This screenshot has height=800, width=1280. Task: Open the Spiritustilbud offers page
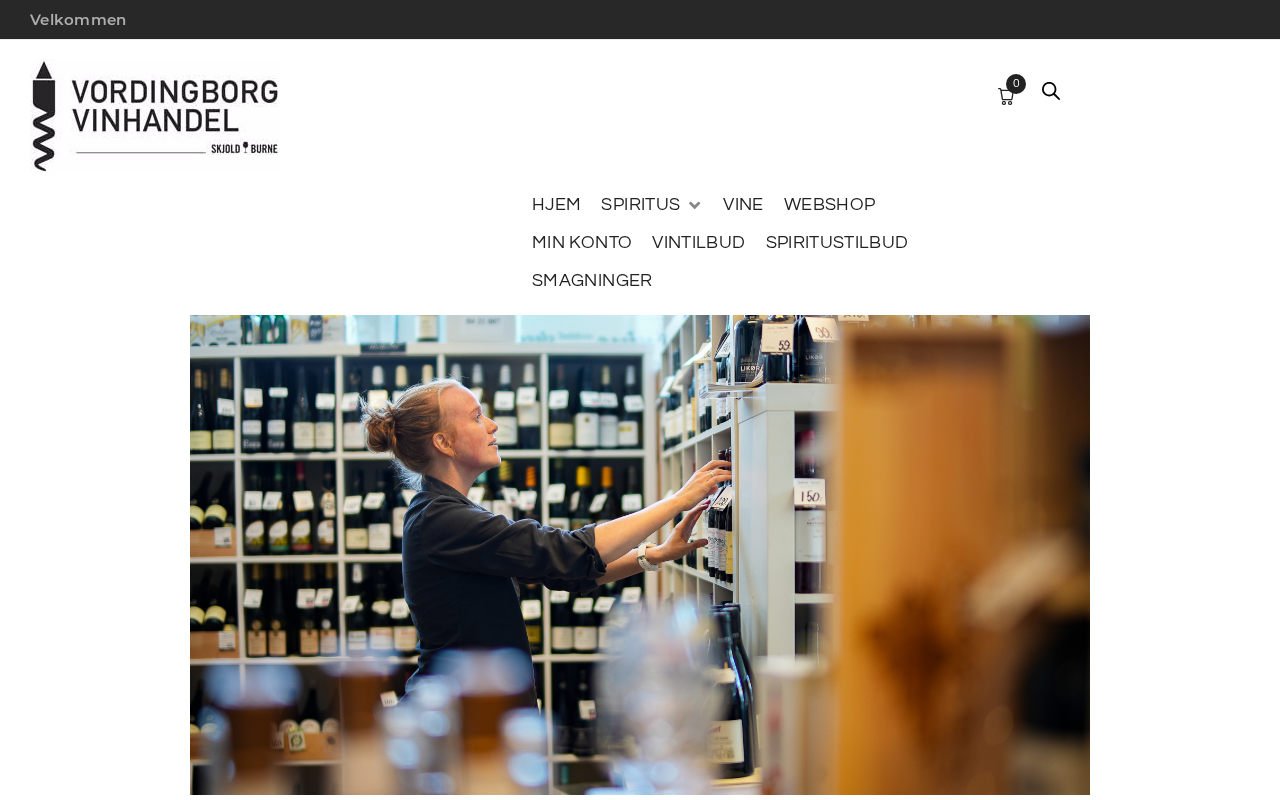click(x=837, y=243)
